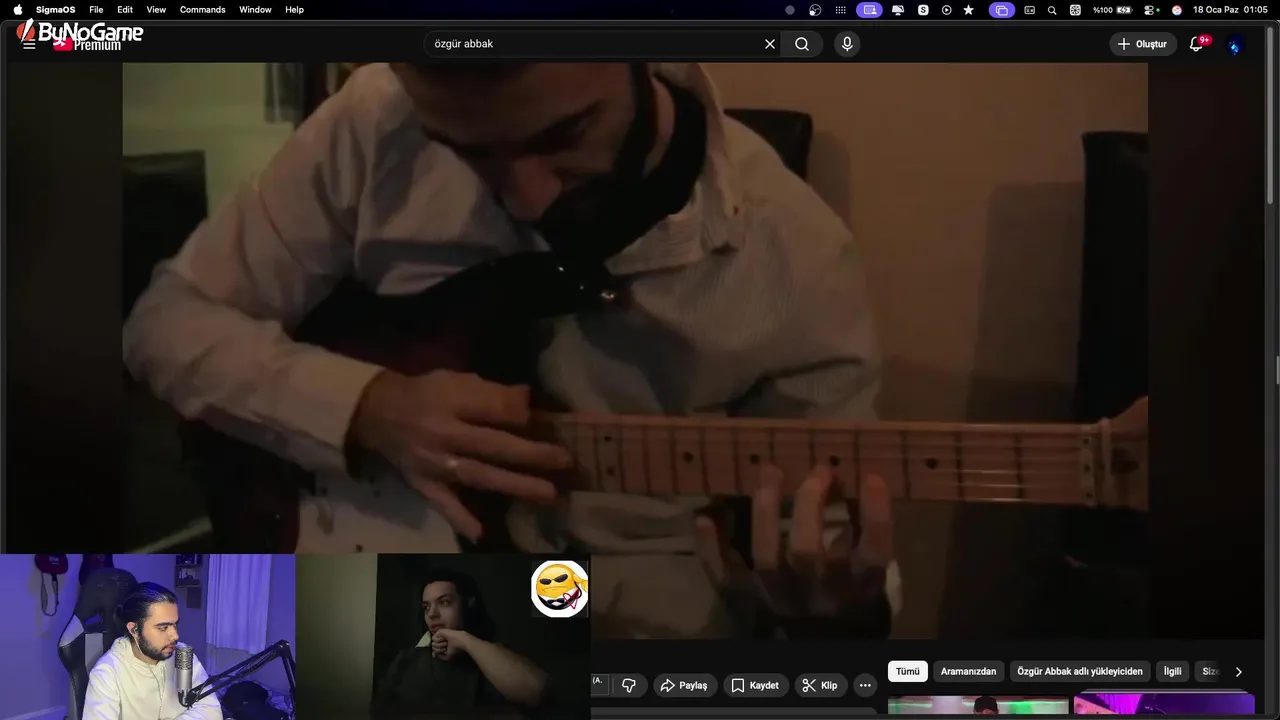This screenshot has width=1280, height=720.
Task: Click the purple screen-sharing menu bar icon
Action: tap(869, 9)
